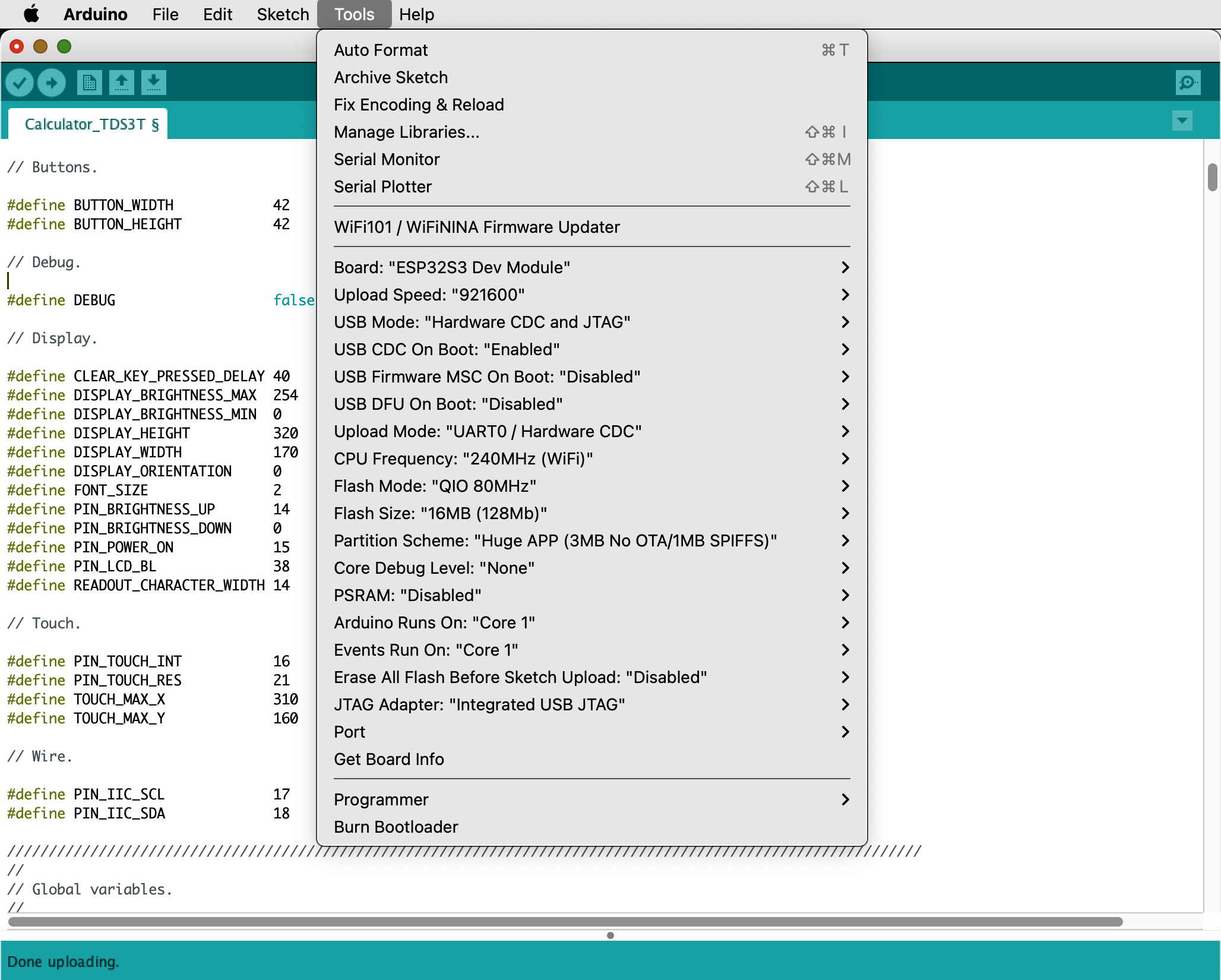Click Burn Bootloader

click(x=396, y=827)
